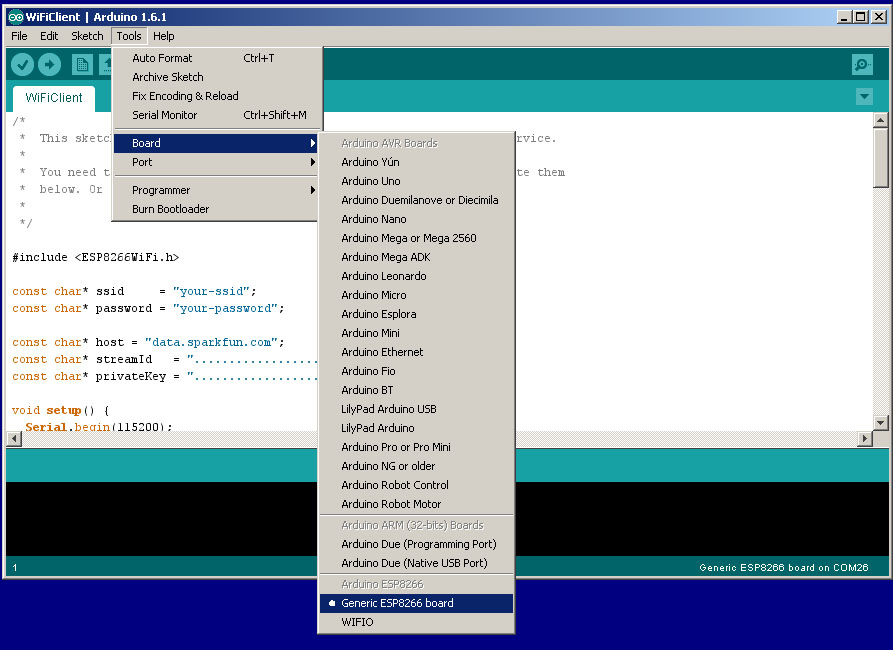
Task: Select Arduino Robot Motor board
Action: (x=416, y=504)
